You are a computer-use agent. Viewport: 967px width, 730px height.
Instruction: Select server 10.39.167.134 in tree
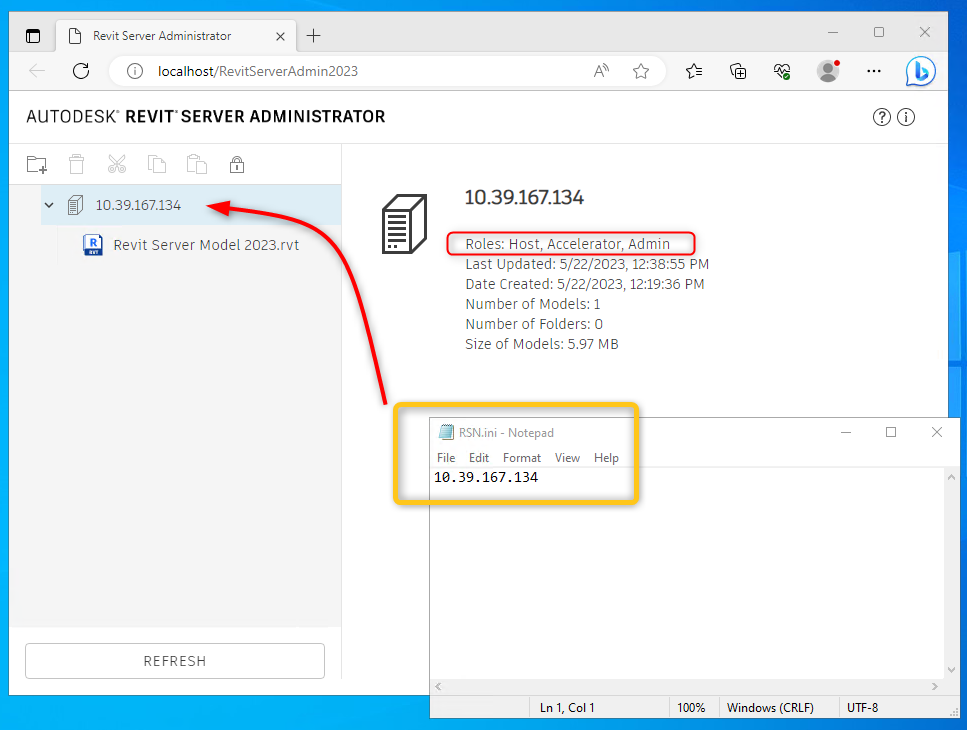[x=191, y=205]
